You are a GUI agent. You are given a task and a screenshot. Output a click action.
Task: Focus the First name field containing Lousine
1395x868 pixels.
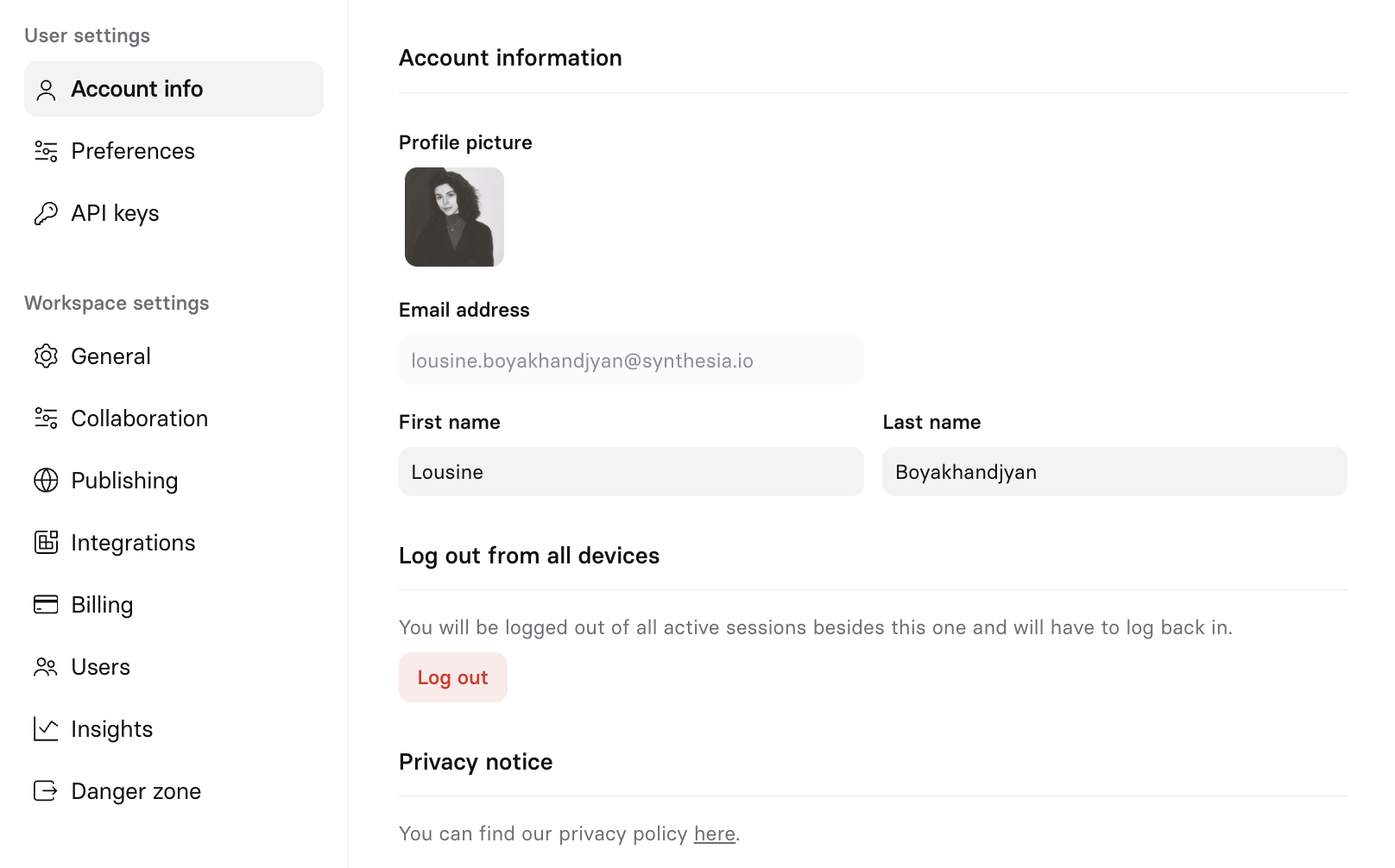tap(631, 472)
